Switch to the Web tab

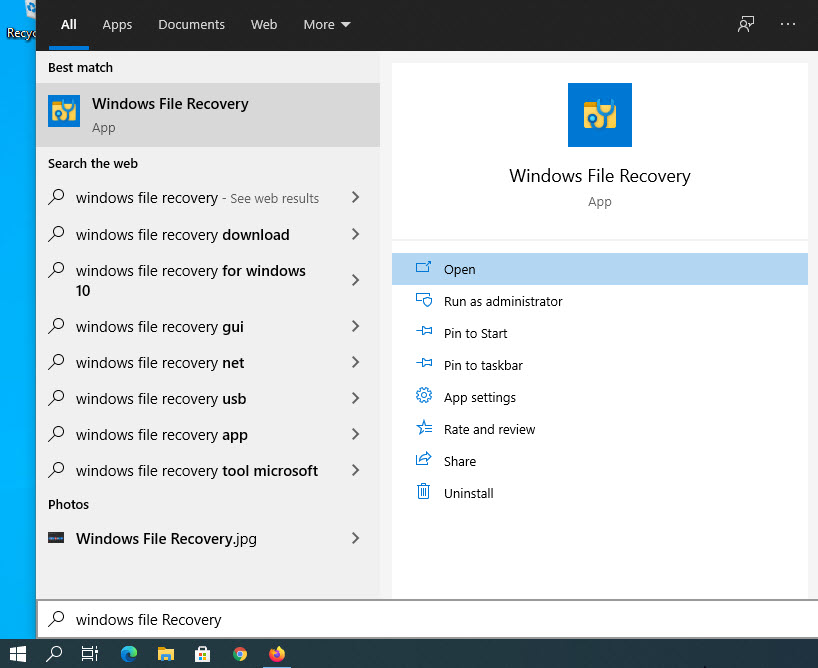[x=264, y=25]
